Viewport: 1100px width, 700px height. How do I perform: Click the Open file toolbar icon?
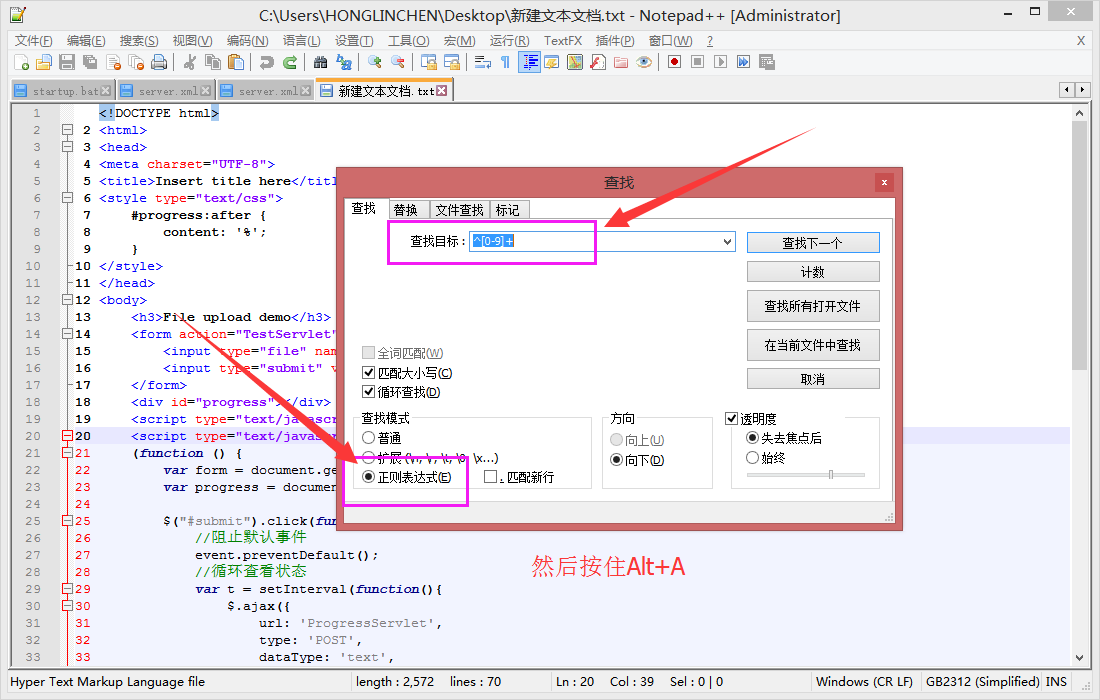43,62
